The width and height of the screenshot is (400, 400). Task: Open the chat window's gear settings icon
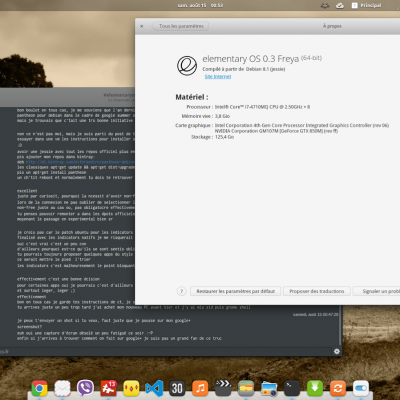337,351
